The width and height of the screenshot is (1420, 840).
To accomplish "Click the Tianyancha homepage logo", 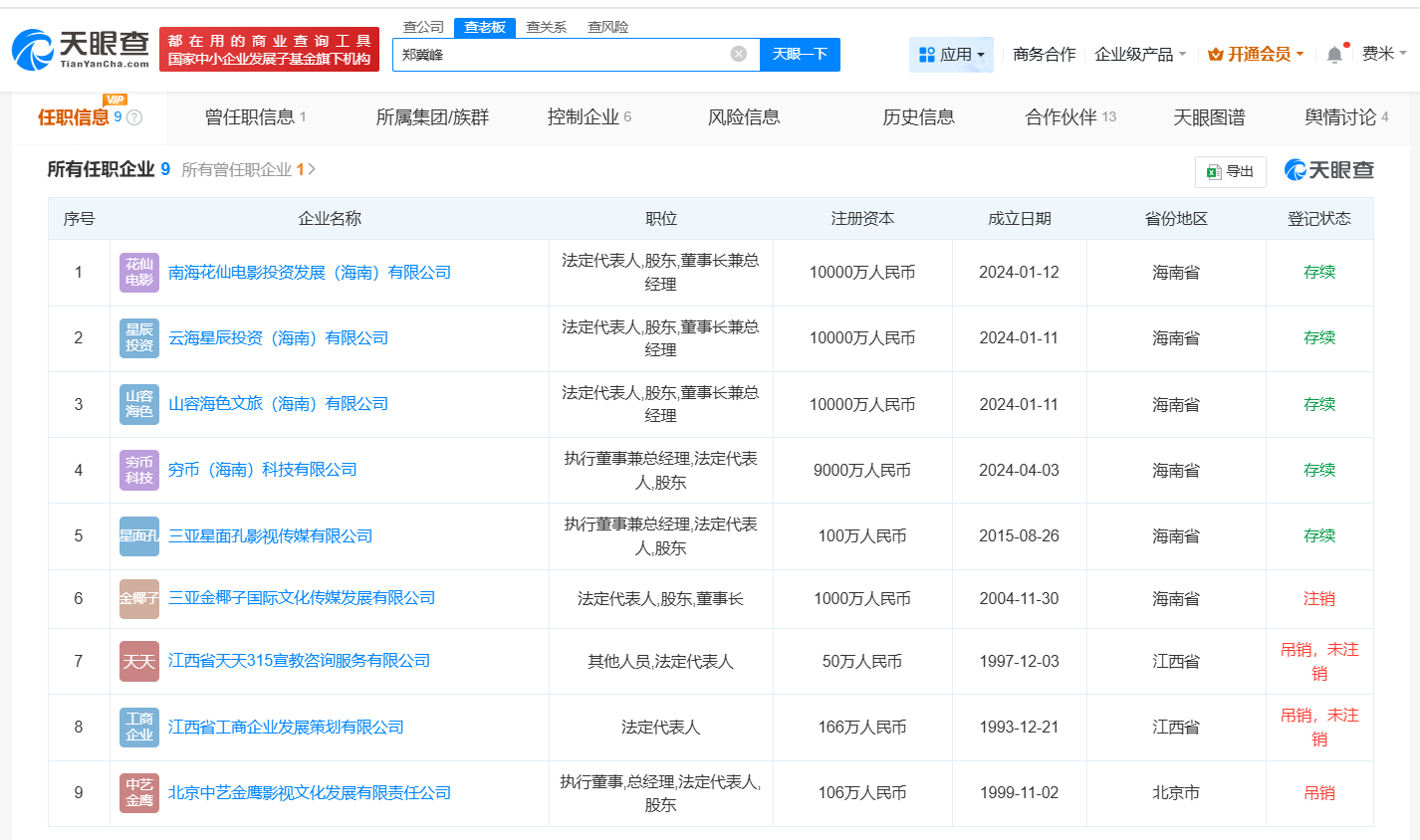I will pos(78,44).
